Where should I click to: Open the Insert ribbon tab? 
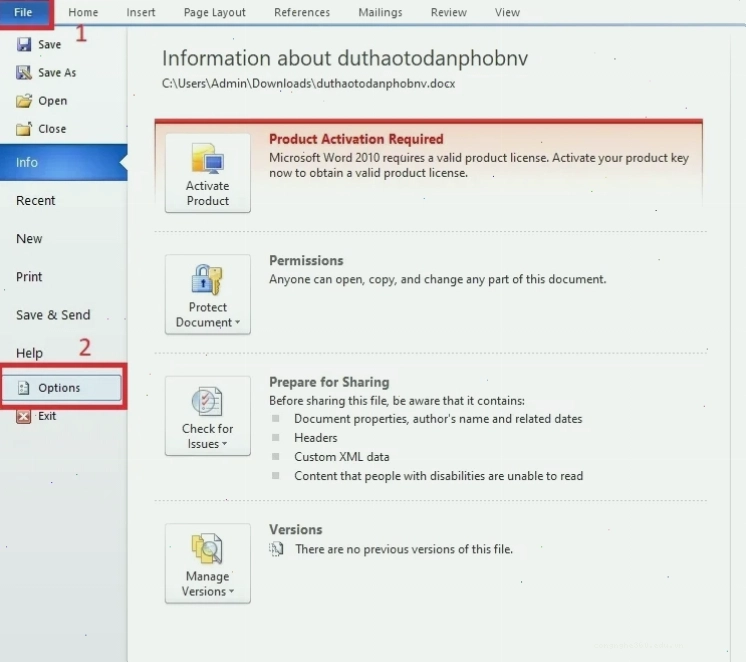(x=141, y=12)
